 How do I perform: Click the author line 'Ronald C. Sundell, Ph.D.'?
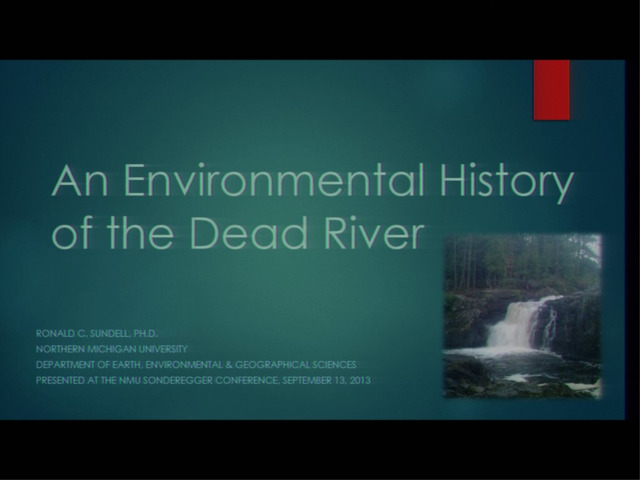(x=97, y=333)
